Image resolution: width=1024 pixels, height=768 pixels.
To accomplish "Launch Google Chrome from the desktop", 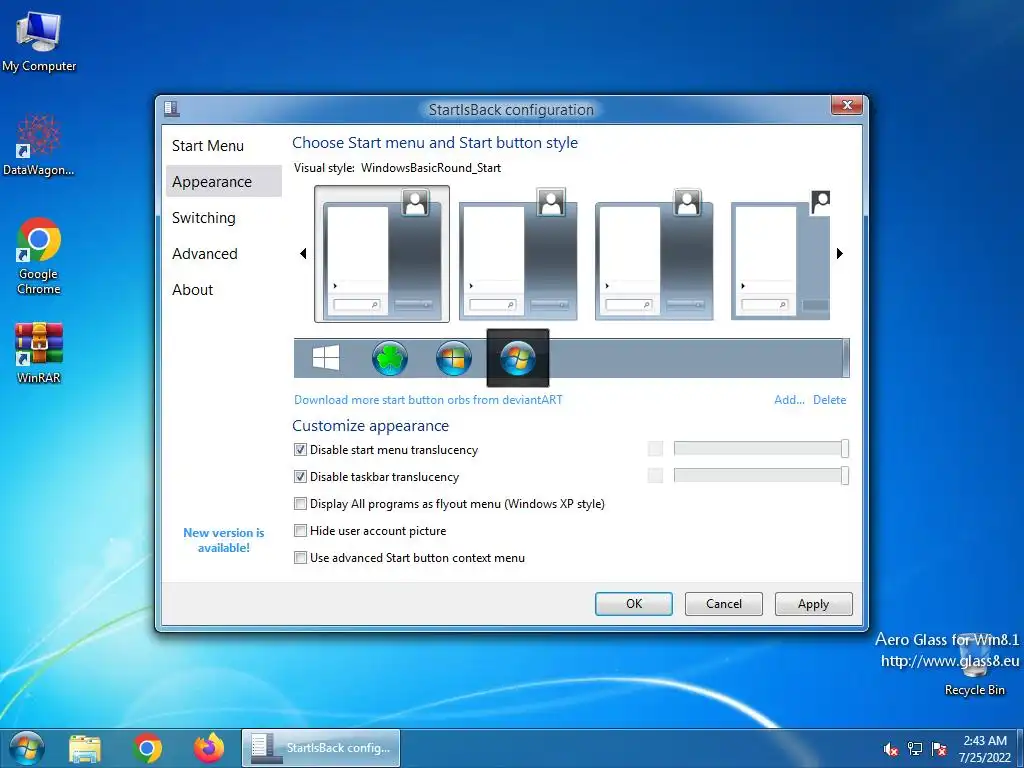I will 39,256.
